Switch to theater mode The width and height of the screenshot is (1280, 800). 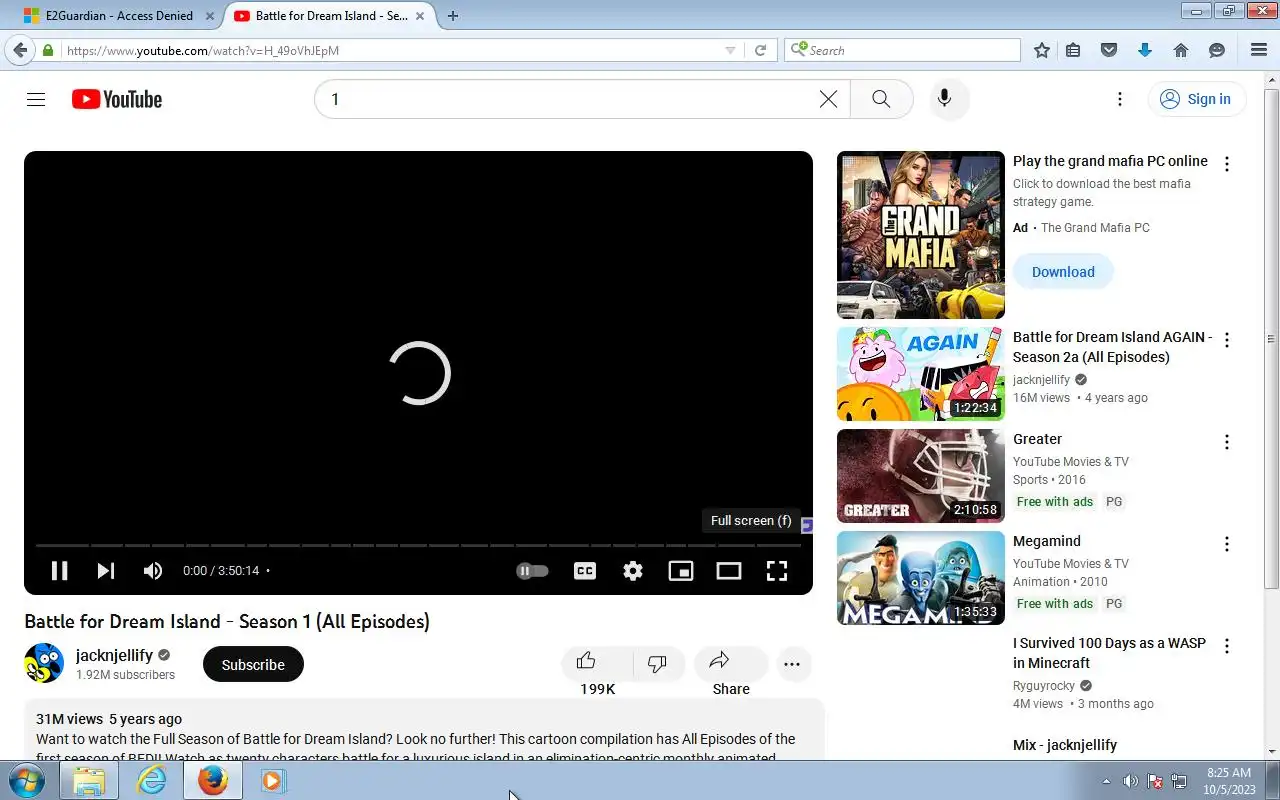729,571
